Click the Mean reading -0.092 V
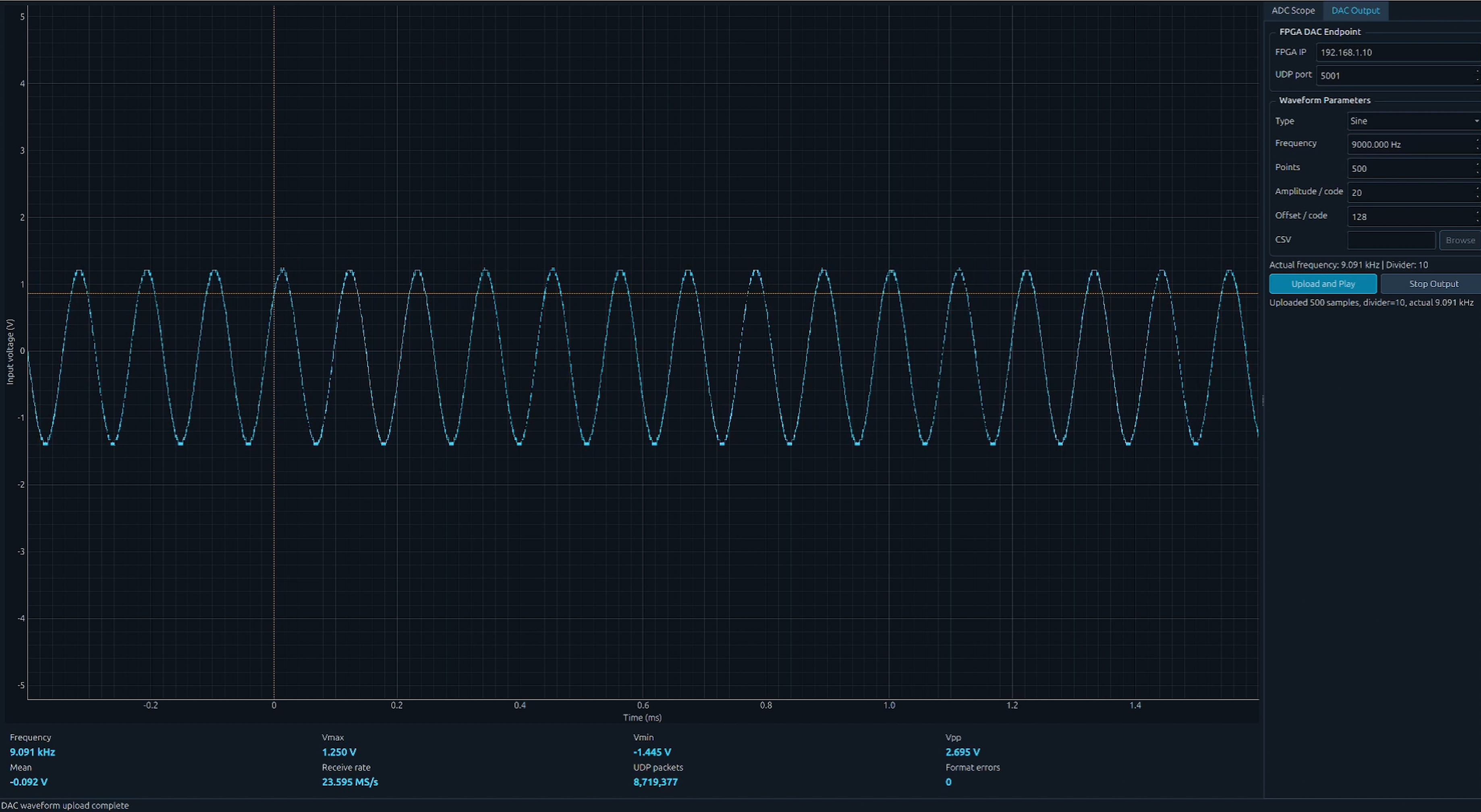Image resolution: width=1481 pixels, height=812 pixels. click(29, 782)
